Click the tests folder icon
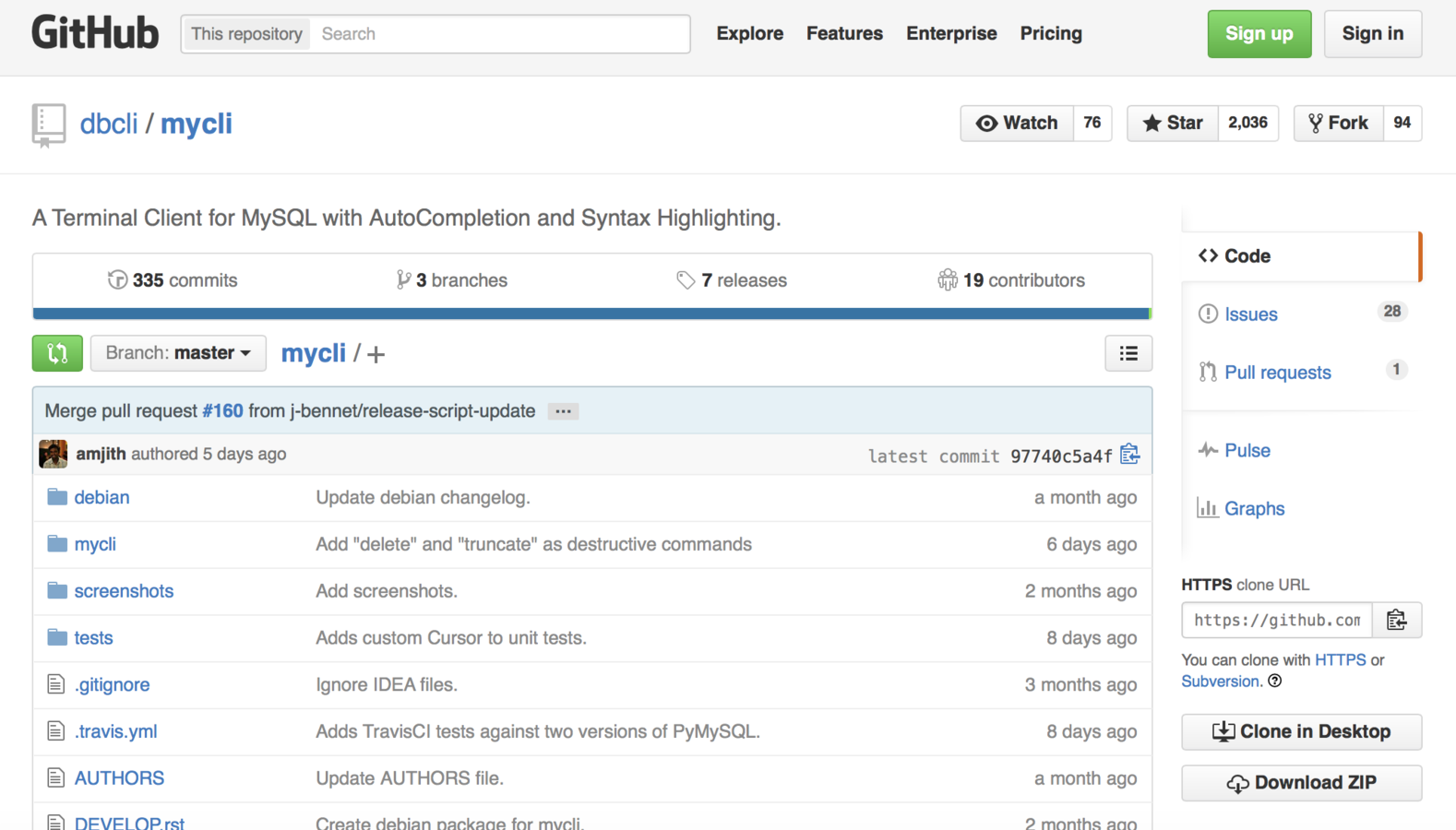 57,637
